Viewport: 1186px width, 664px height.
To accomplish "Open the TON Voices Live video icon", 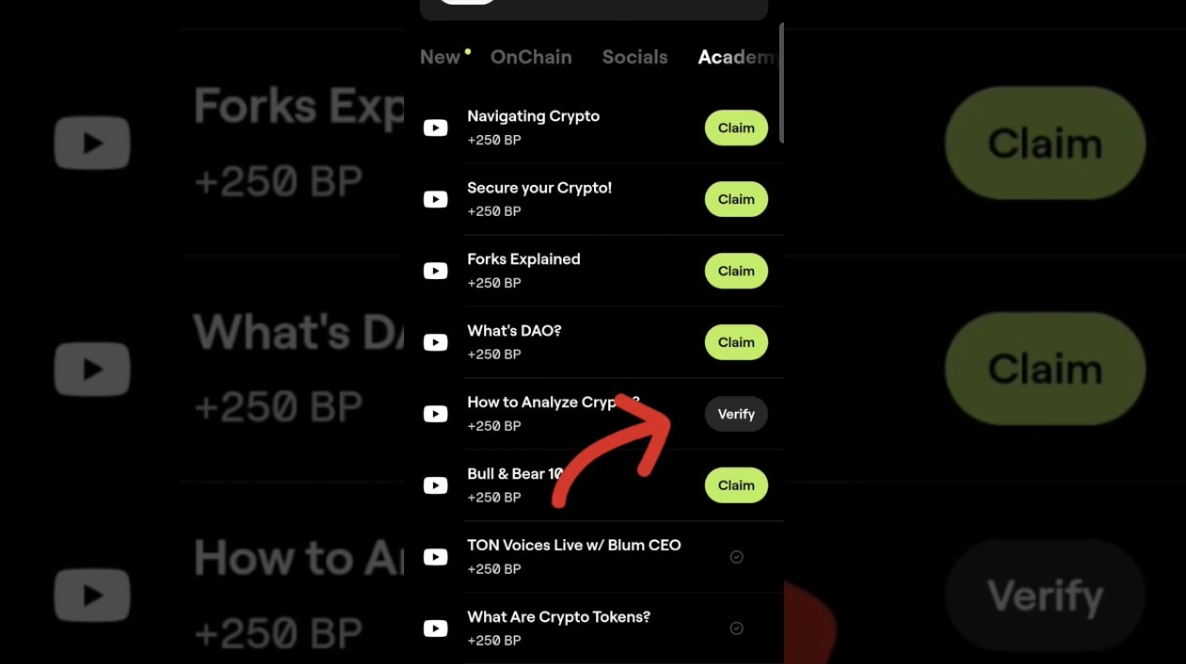I will [x=435, y=557].
